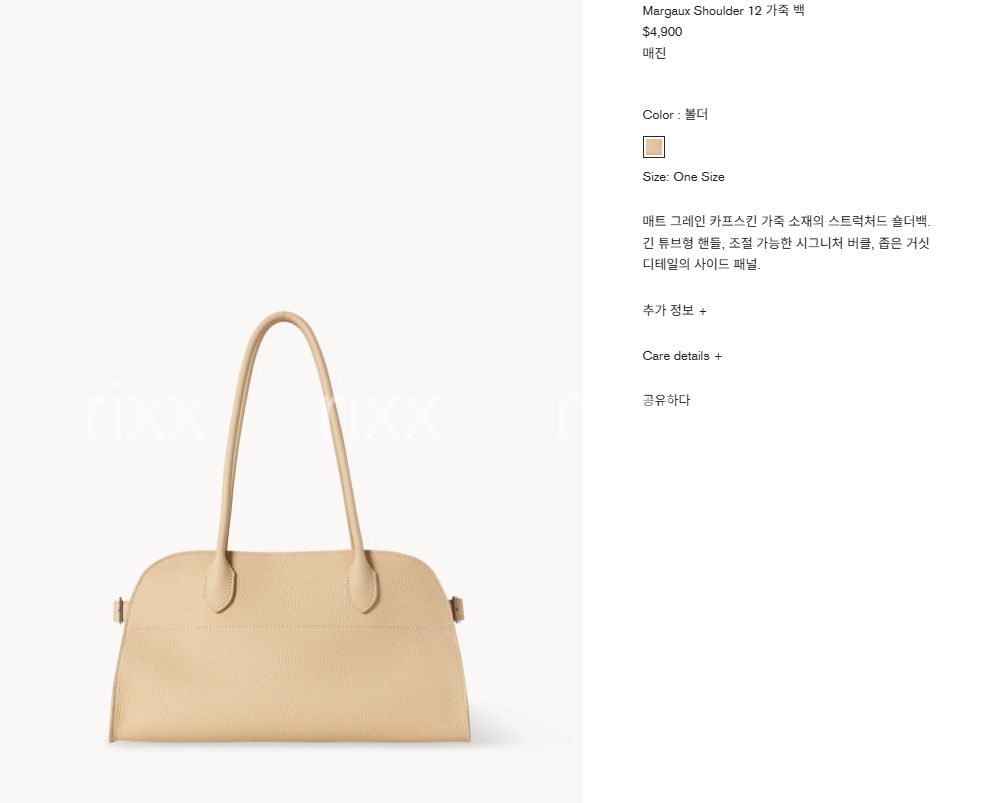Click the left side buckle on bag
The height and width of the screenshot is (803, 993).
(118, 610)
